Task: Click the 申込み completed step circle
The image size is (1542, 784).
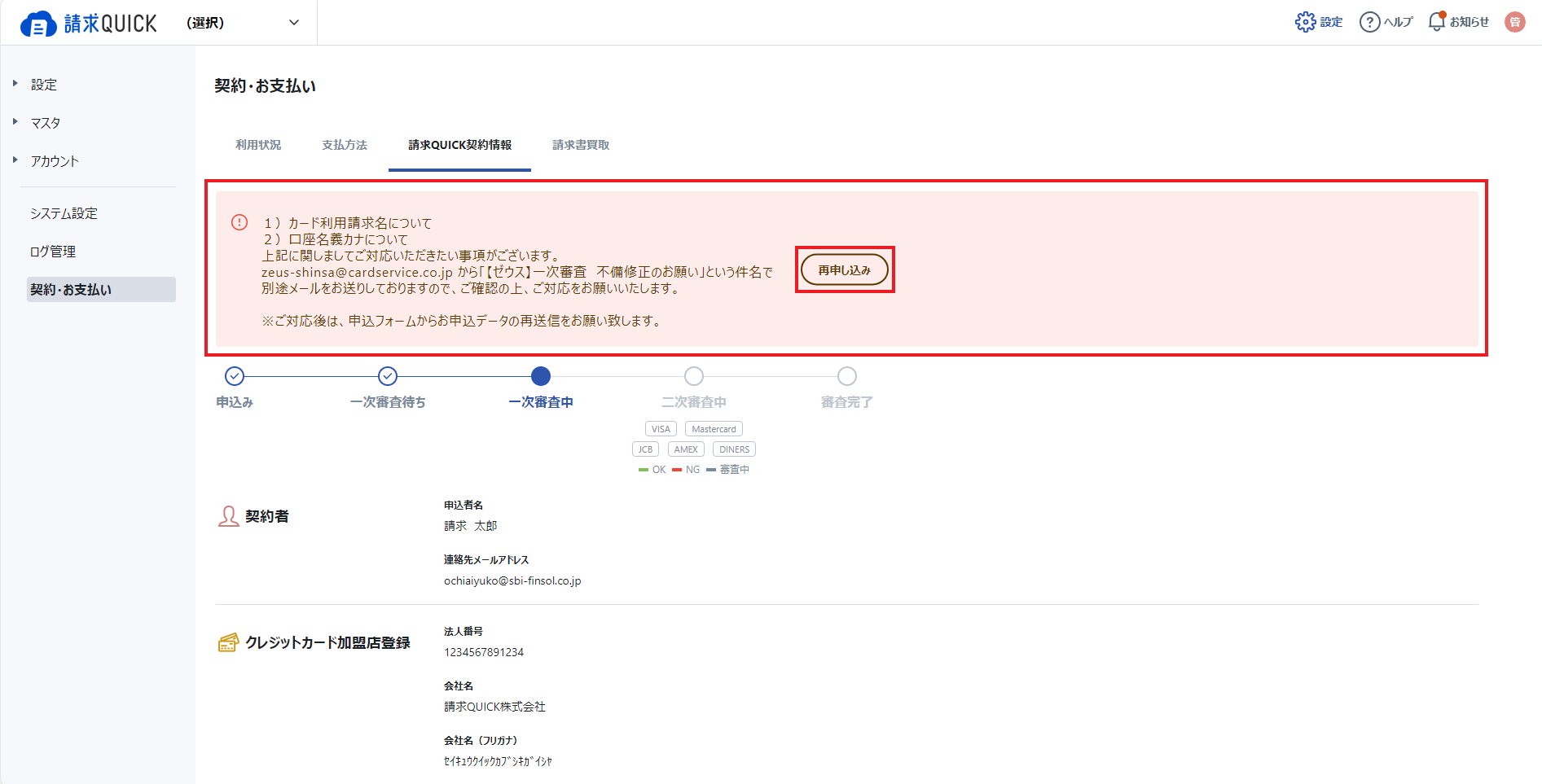Action: point(235,376)
